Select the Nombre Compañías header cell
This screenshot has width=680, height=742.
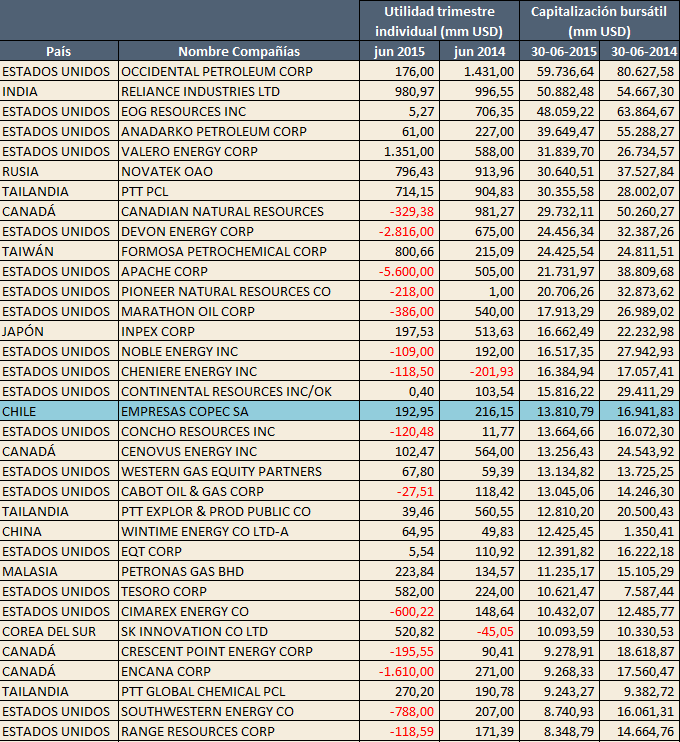239,51
